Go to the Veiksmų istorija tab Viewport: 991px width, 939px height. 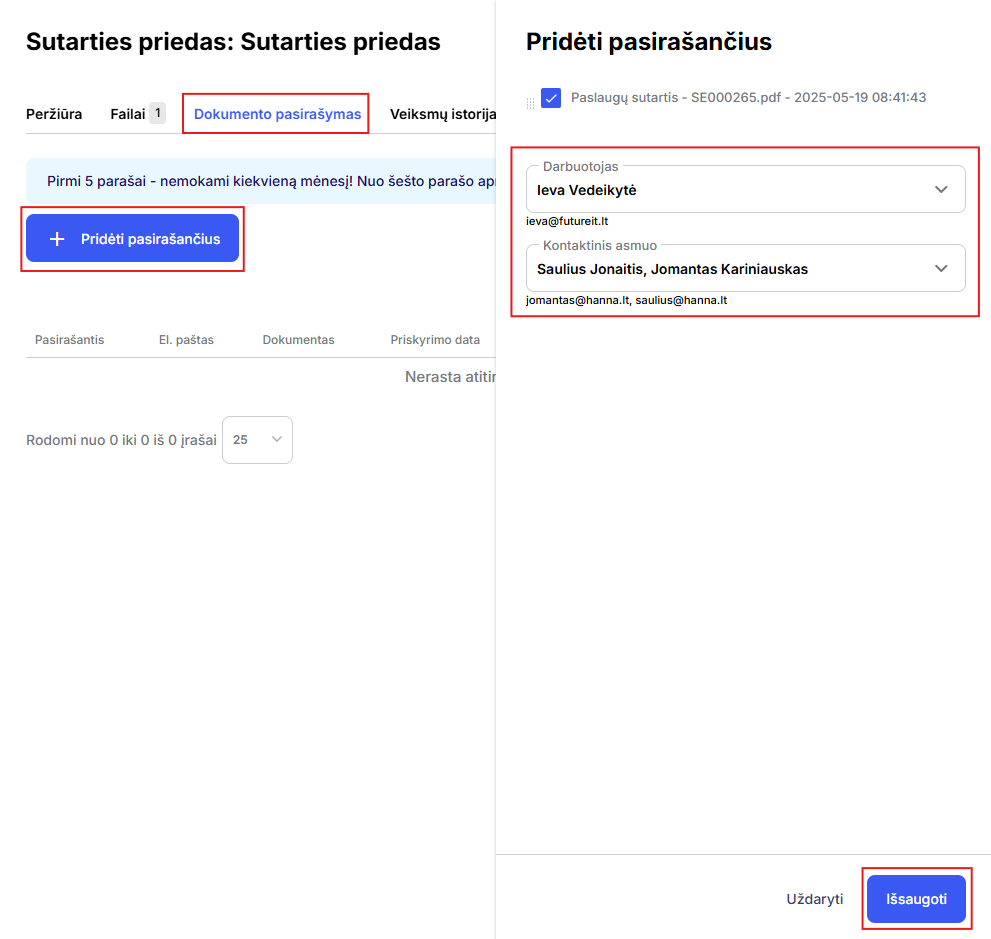point(442,114)
